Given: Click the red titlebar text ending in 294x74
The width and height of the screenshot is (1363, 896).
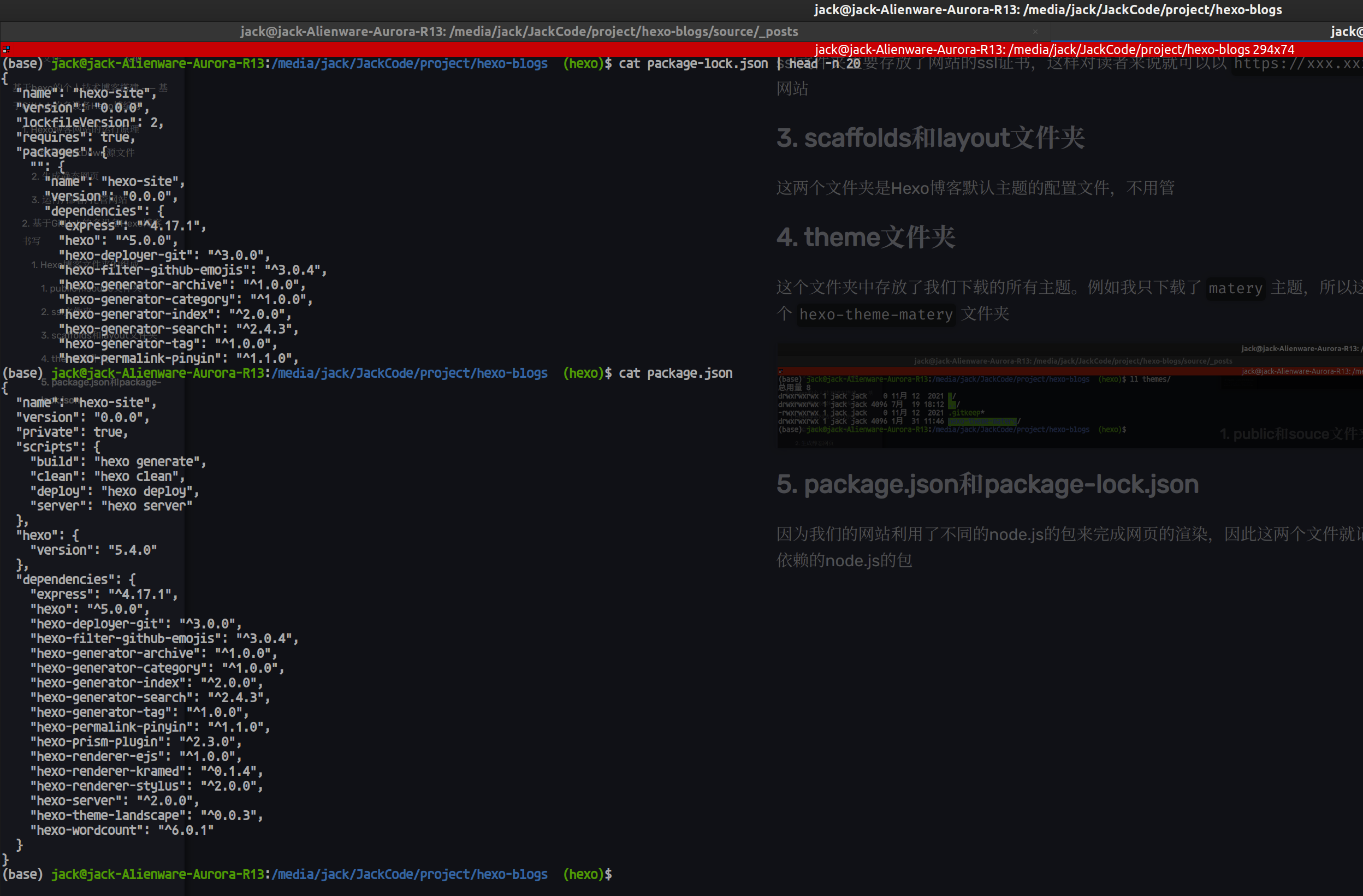Looking at the screenshot, I should click(1054, 50).
